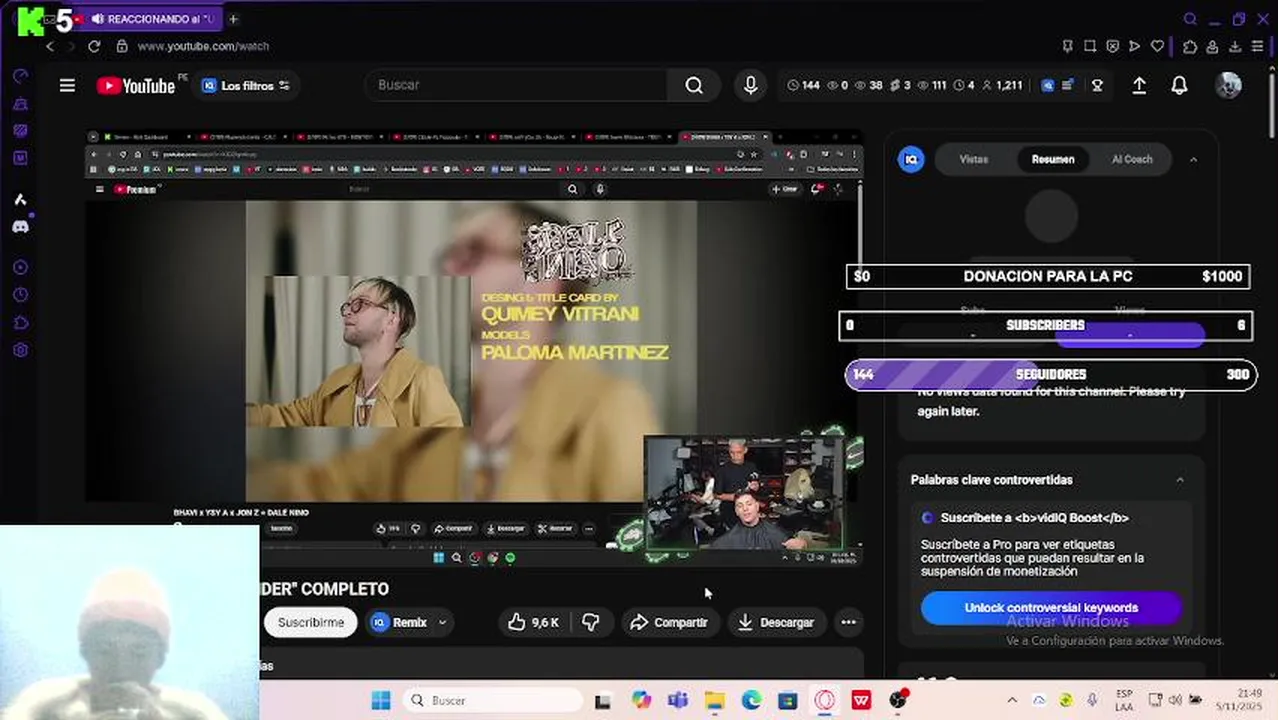
Task: Click the Compartir share button
Action: tap(669, 622)
